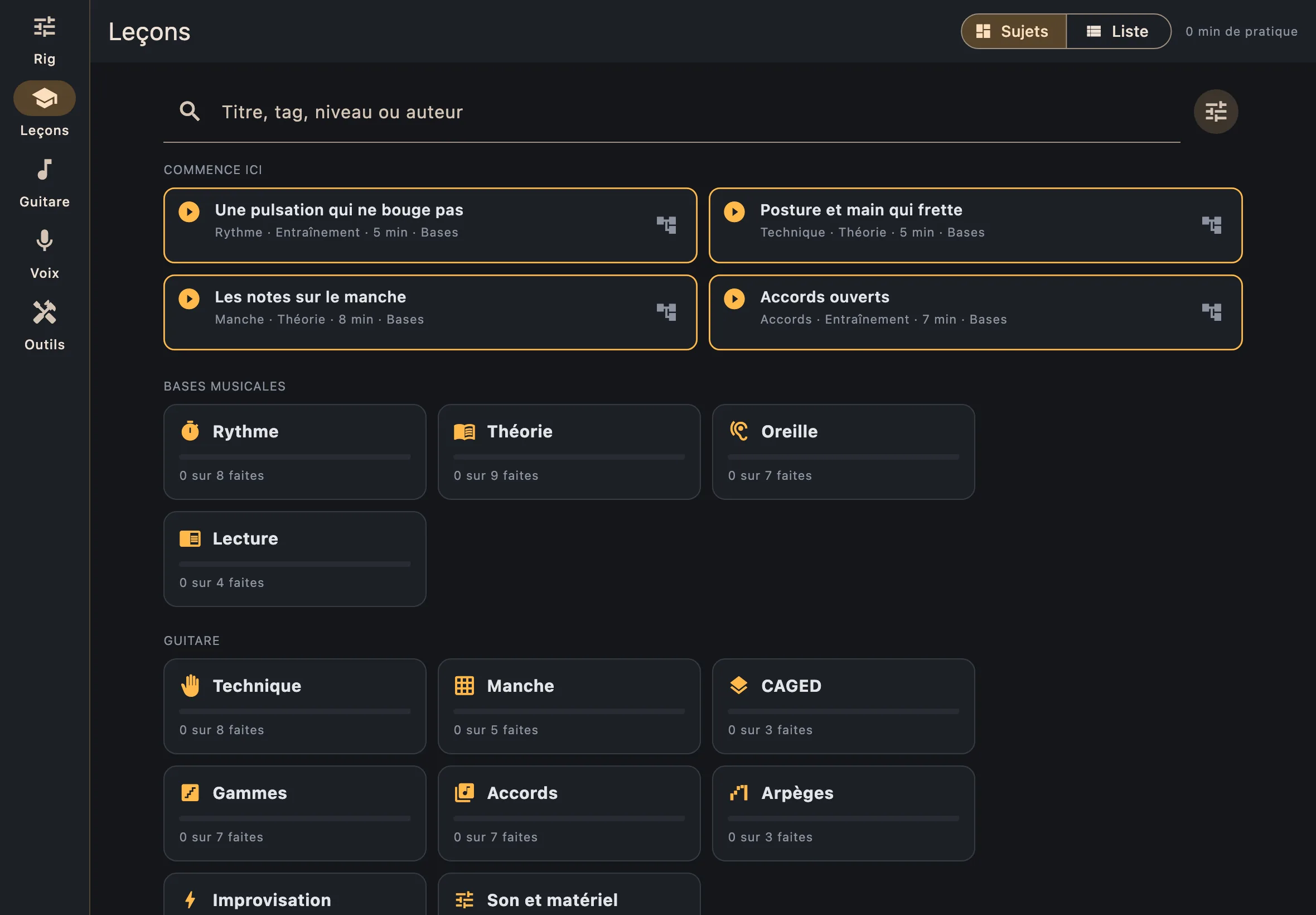The image size is (1316, 915).
Task: Switch to Liste view
Action: pyautogui.click(x=1118, y=31)
